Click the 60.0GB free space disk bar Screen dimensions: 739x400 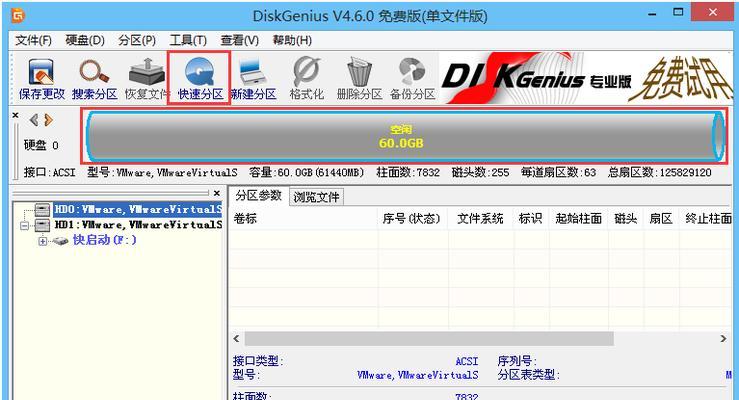click(404, 136)
